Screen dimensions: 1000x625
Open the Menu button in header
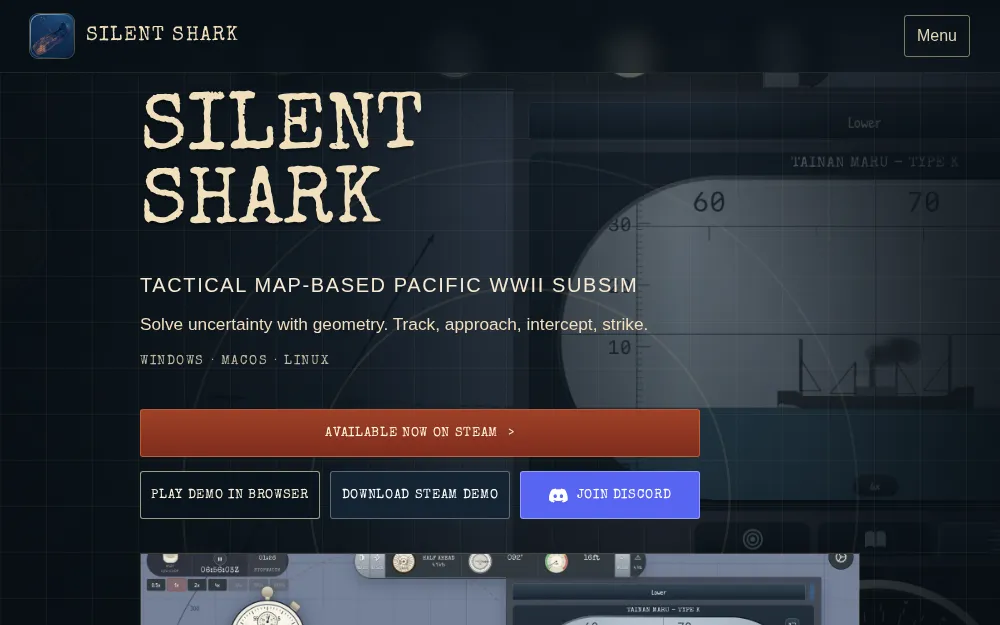936,36
